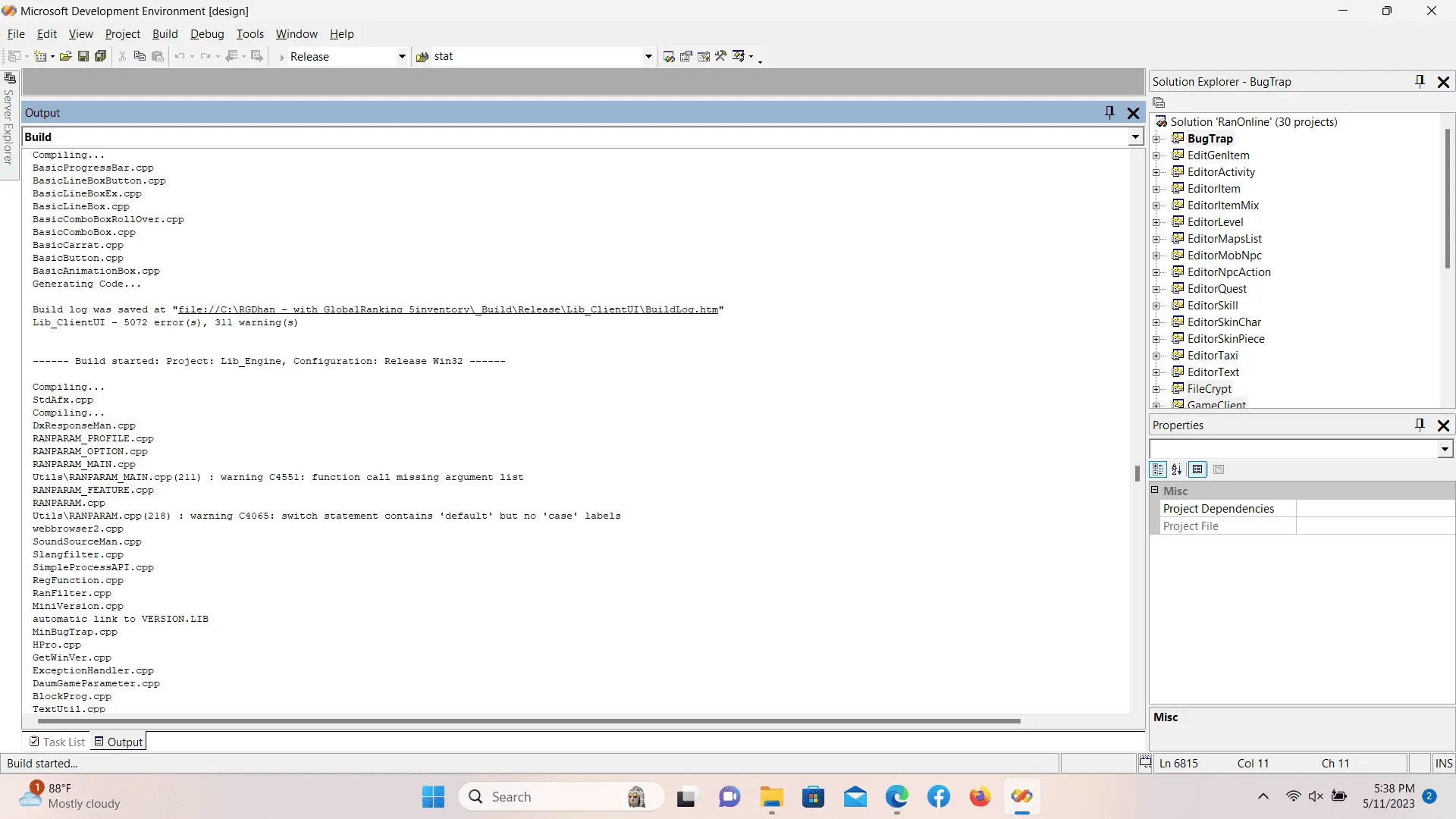Toggle auto-hide pin on Solution Explorer

[1420, 82]
